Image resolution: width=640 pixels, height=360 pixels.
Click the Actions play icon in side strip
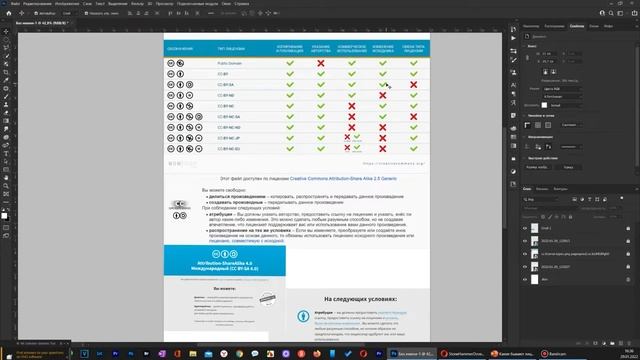point(513,38)
